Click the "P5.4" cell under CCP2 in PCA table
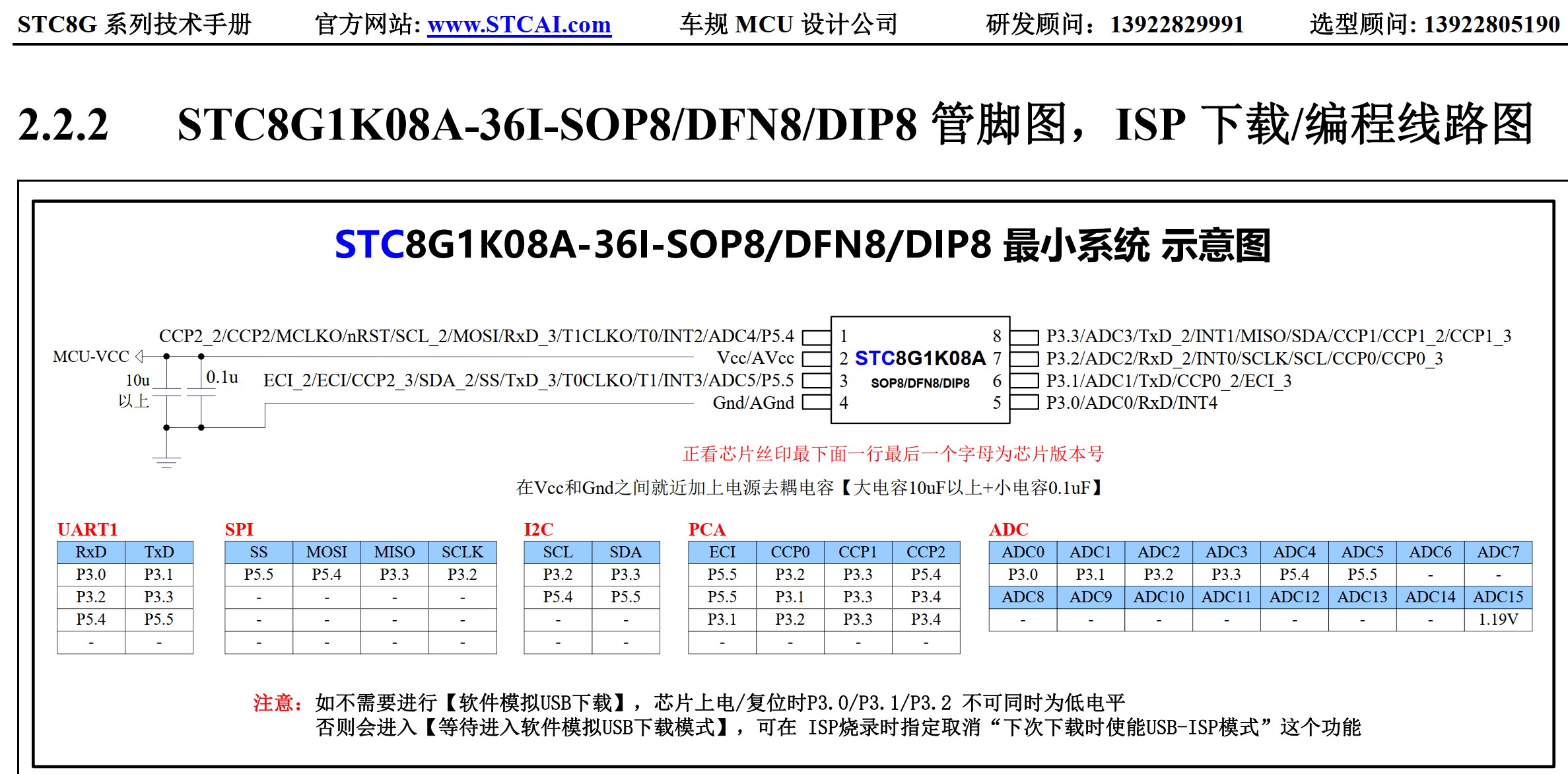The image size is (1568, 774). tap(926, 575)
